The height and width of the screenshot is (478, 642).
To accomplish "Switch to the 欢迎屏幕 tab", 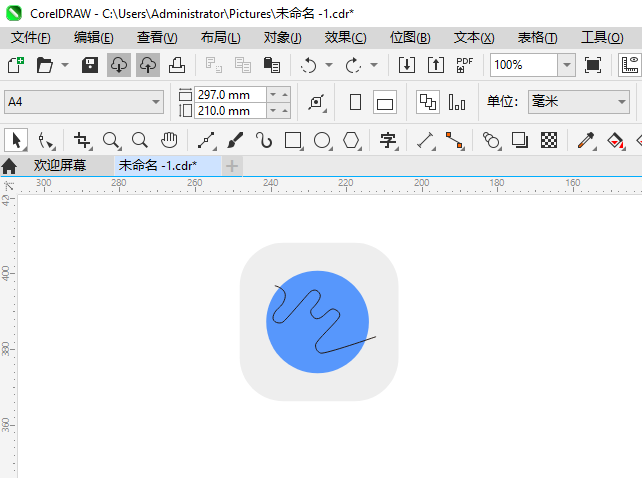I will coord(60,165).
